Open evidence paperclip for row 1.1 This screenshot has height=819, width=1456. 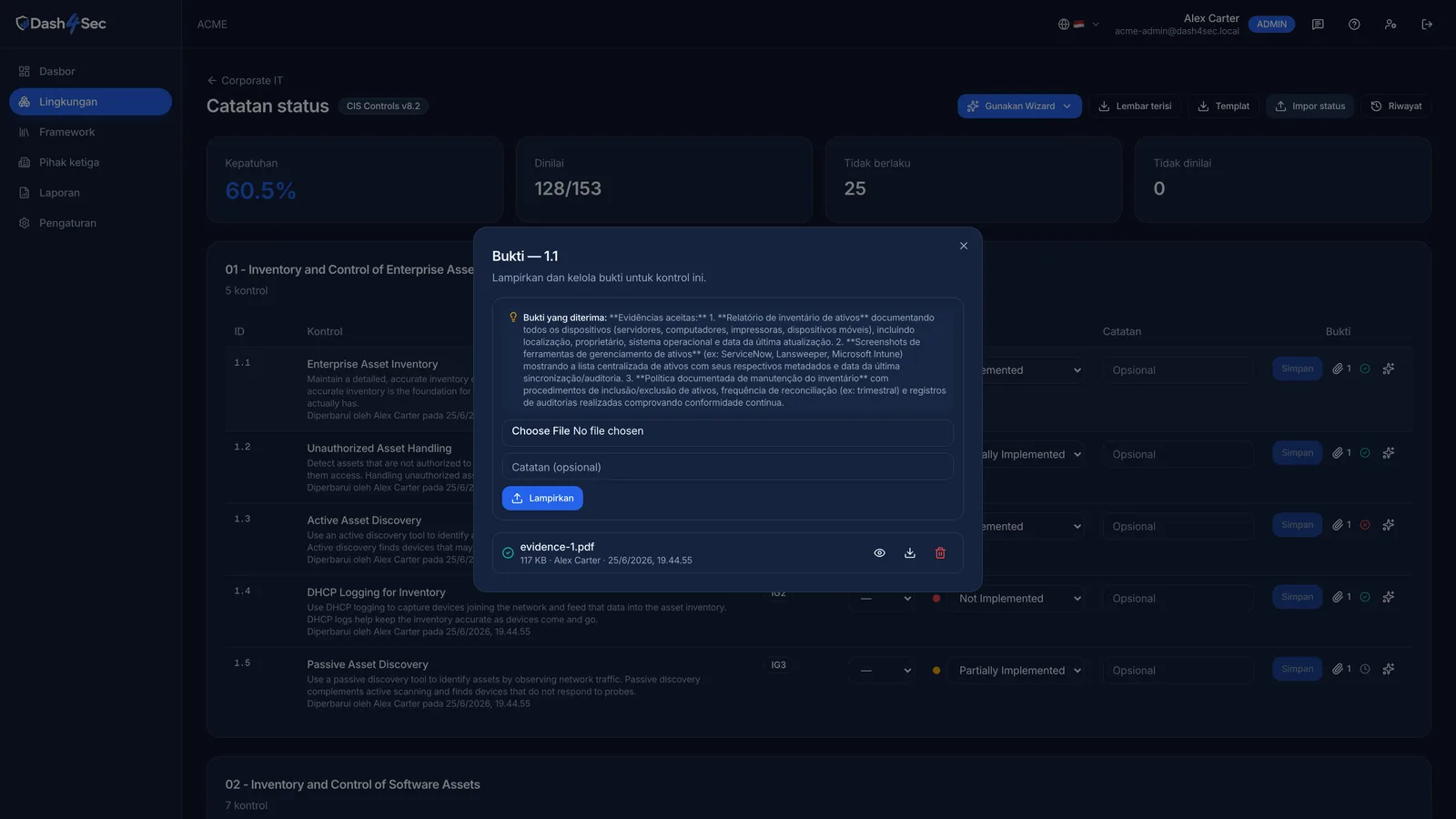click(x=1341, y=369)
